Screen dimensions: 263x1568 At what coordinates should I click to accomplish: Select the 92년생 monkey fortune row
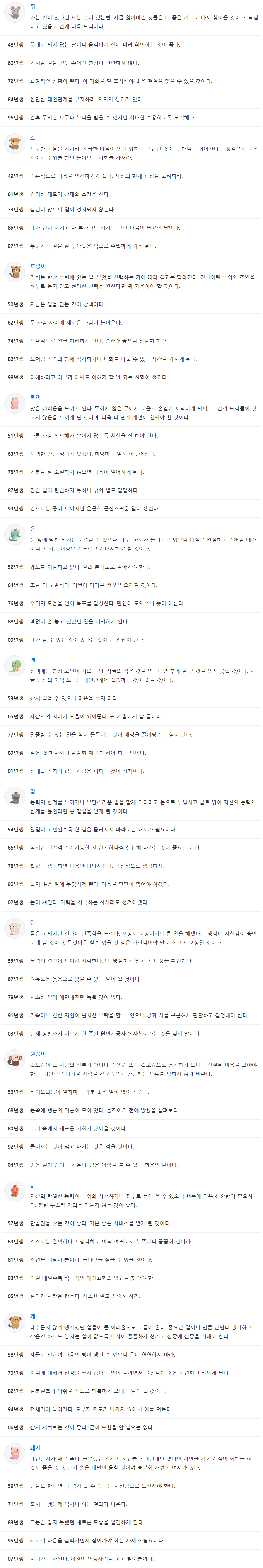131,1147
